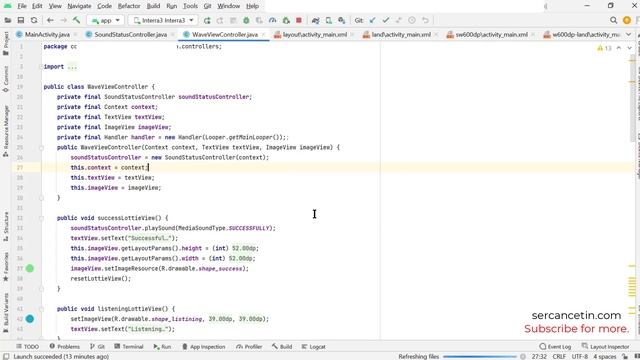Click the UTF-8 encoding indicator
This screenshot has width=640, height=360.
[579, 357]
